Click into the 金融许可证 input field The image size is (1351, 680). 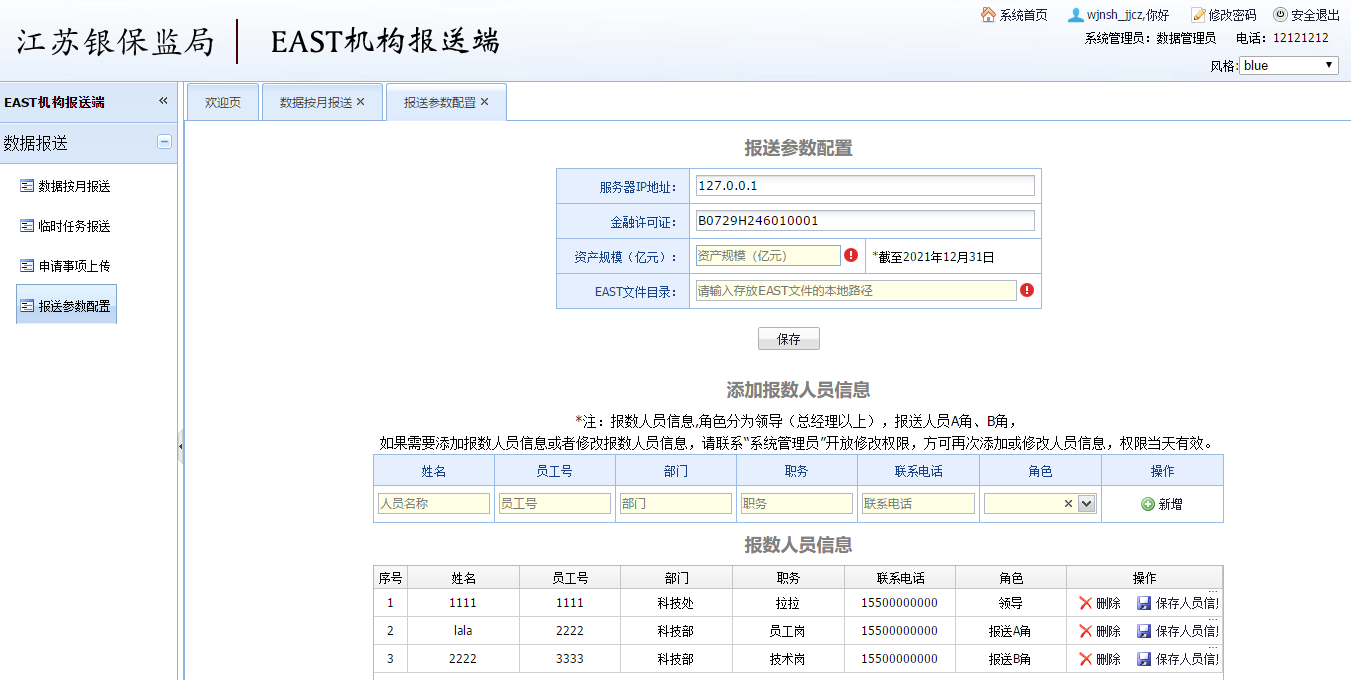click(865, 221)
